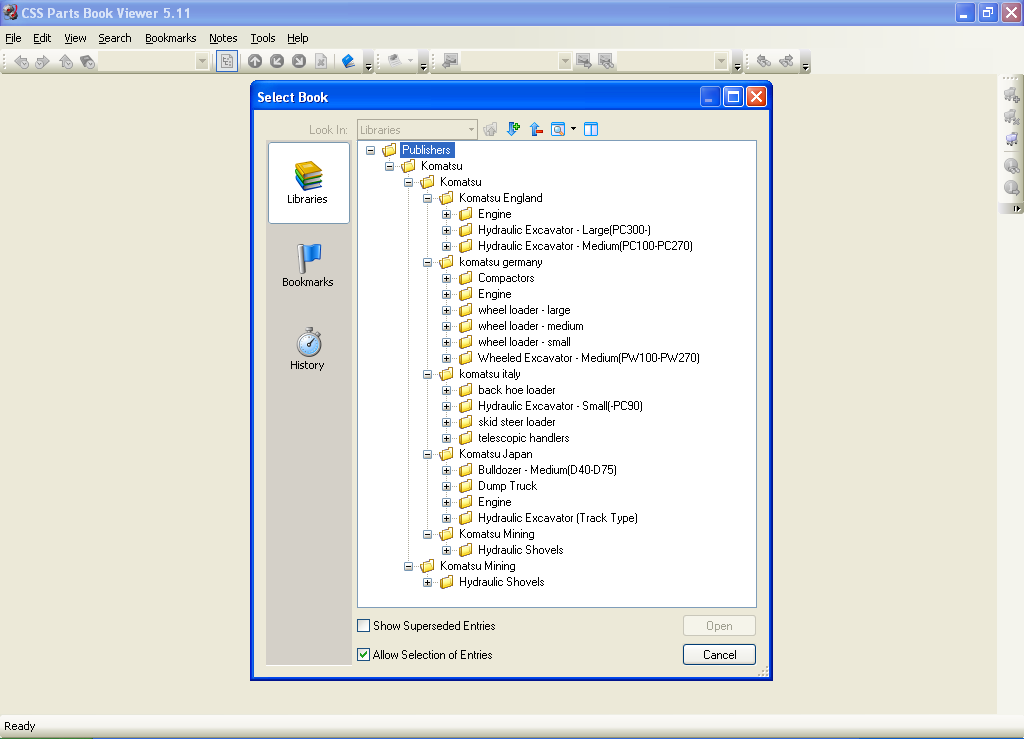Click the collapse all up-arrow icon
1024x739 pixels.
(536, 129)
